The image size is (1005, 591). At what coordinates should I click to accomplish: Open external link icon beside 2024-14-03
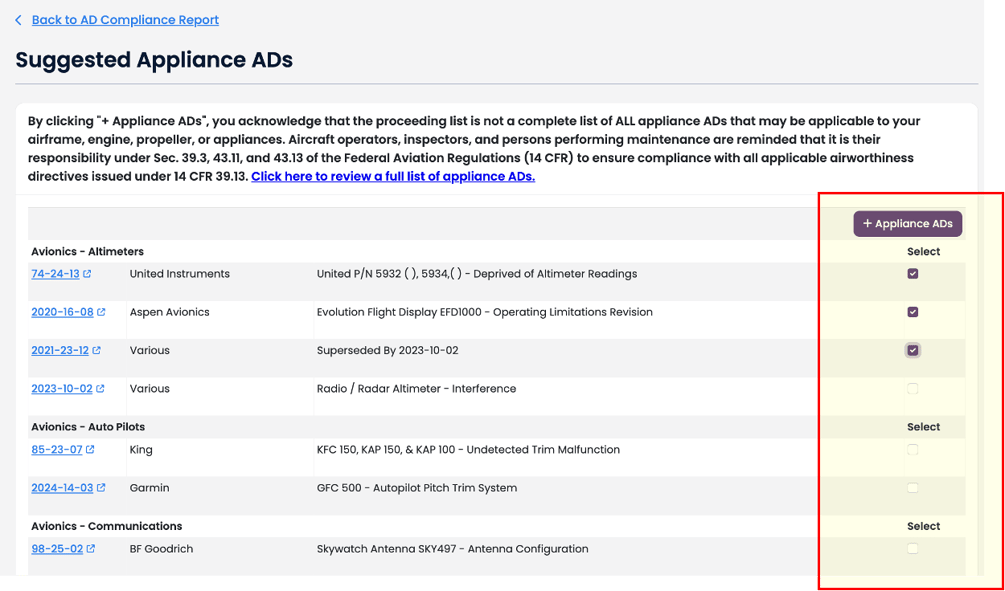(102, 488)
